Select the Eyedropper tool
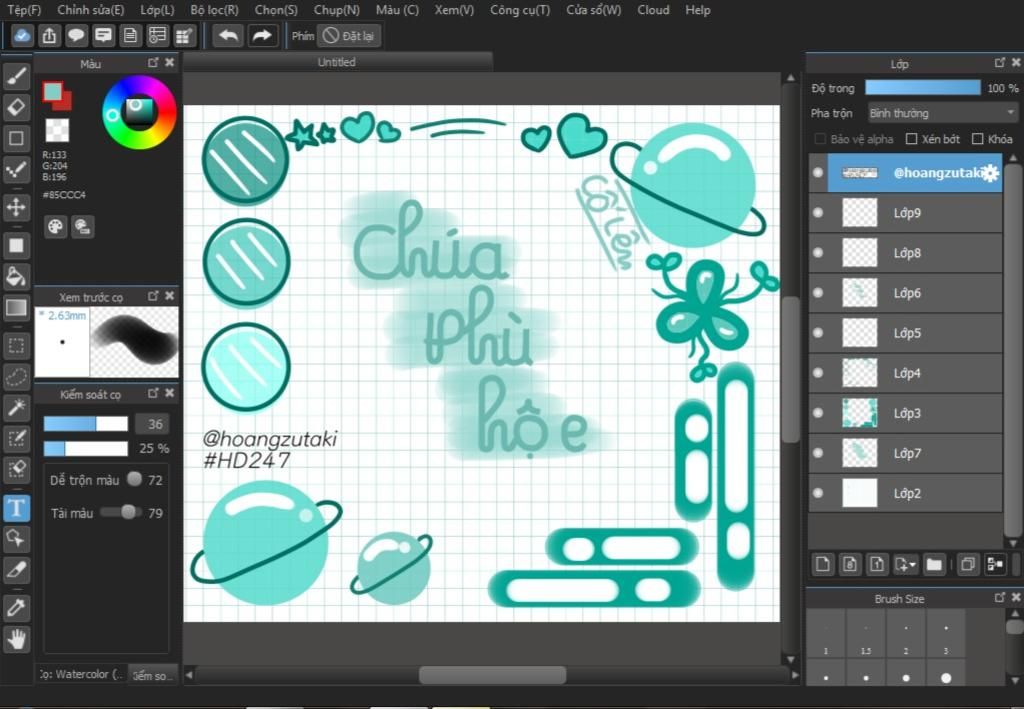Viewport: 1024px width, 709px height. [16, 607]
